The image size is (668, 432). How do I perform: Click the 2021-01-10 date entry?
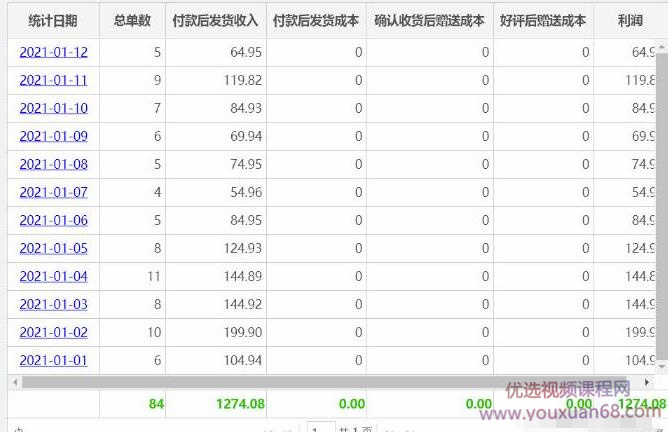53,108
